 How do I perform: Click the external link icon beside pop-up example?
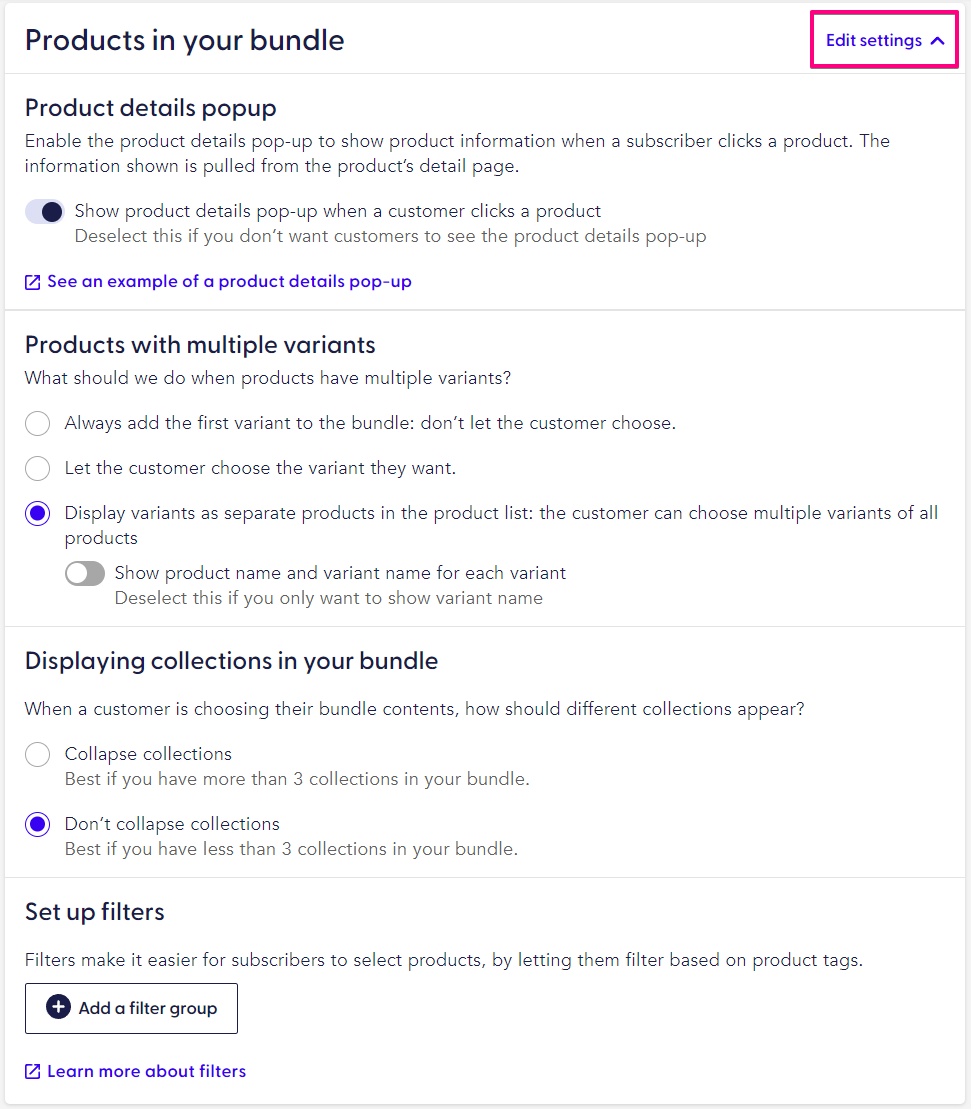[31, 282]
